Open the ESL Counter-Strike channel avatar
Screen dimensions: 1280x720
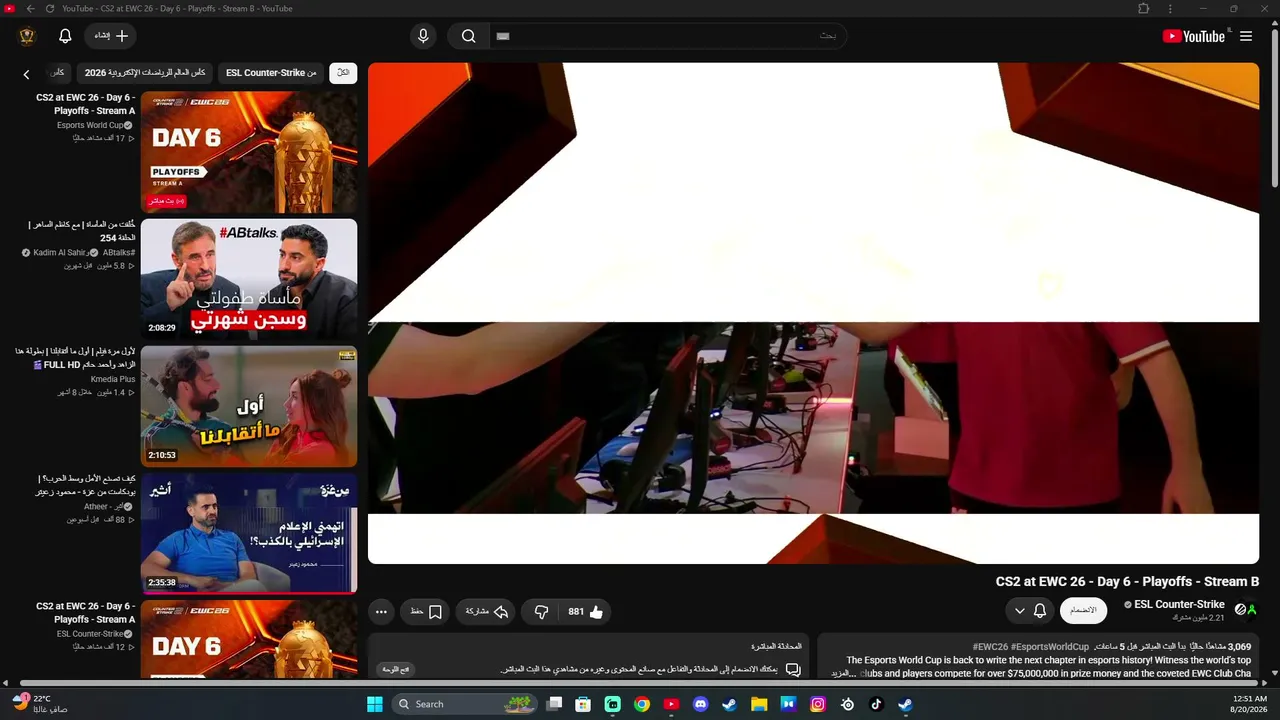pos(1246,609)
